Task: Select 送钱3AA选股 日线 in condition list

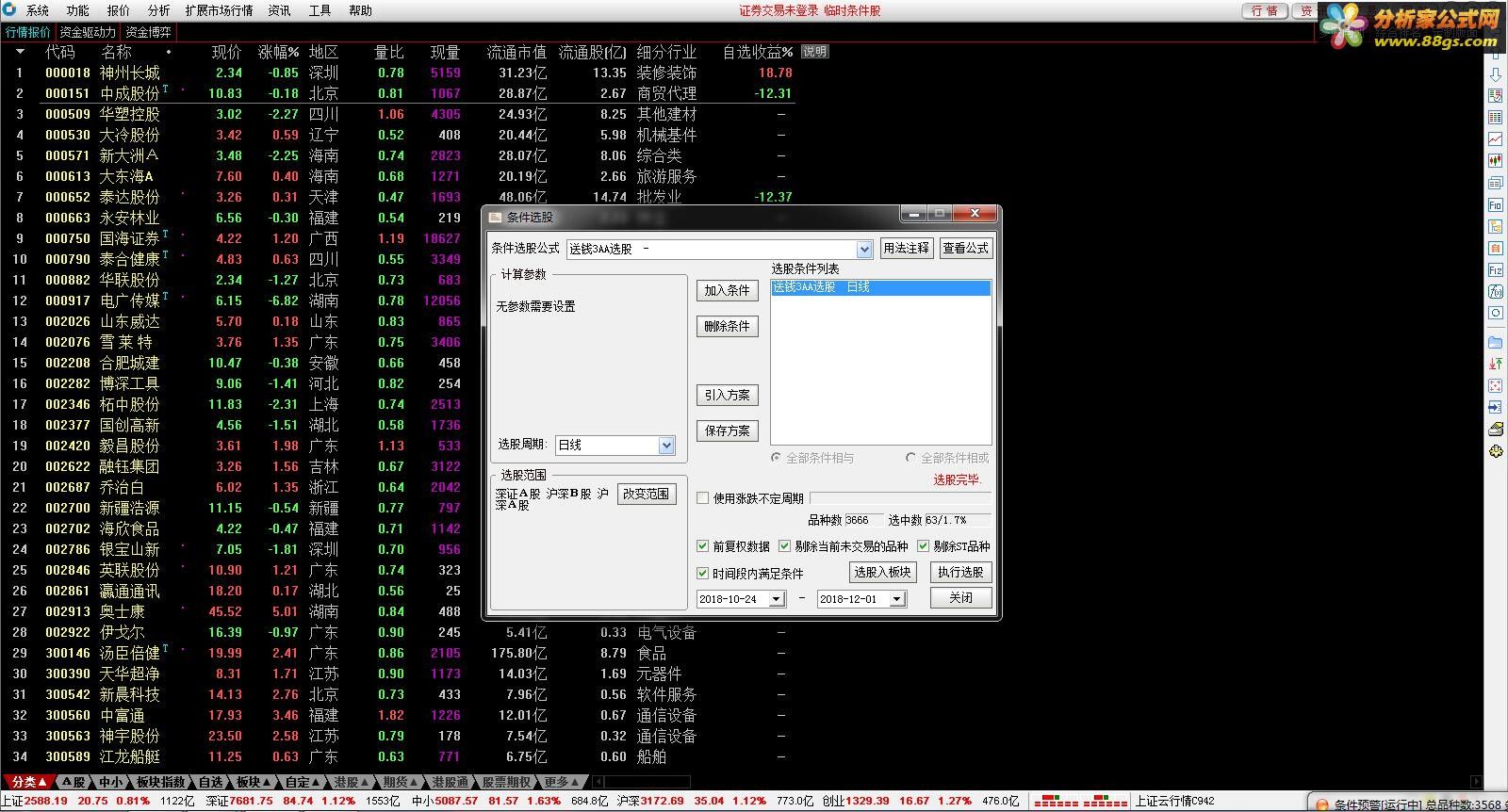Action: pyautogui.click(x=880, y=287)
